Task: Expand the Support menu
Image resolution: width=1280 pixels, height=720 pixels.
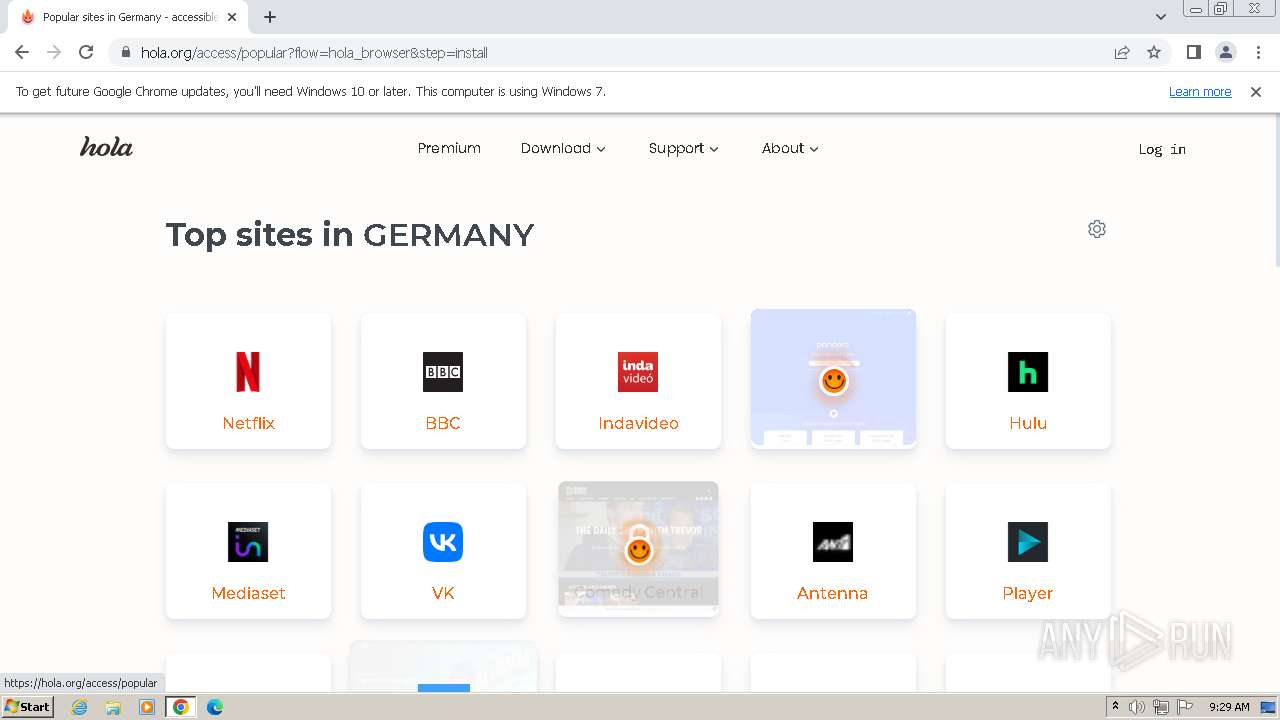Action: pos(683,148)
